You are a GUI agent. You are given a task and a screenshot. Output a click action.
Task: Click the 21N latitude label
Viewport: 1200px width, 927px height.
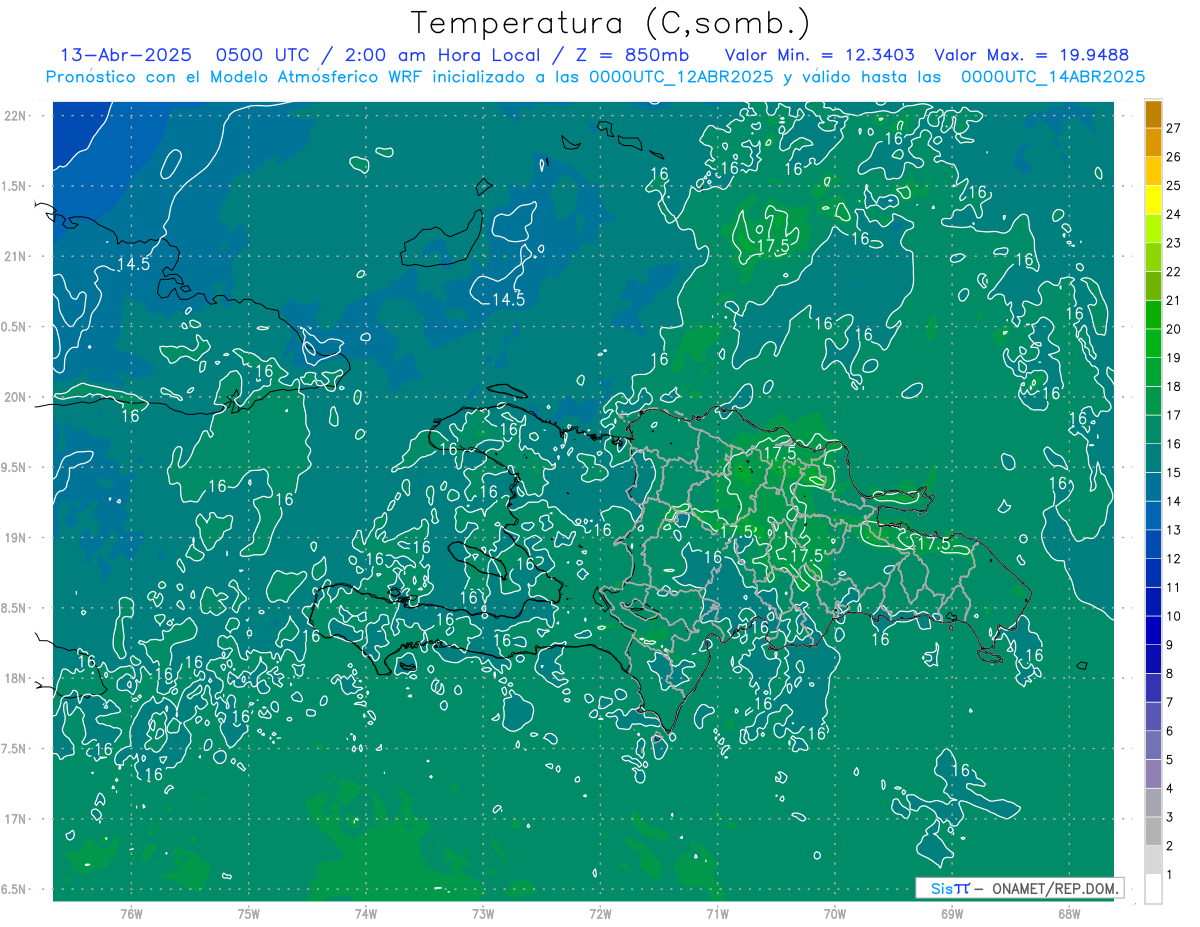coord(17,256)
